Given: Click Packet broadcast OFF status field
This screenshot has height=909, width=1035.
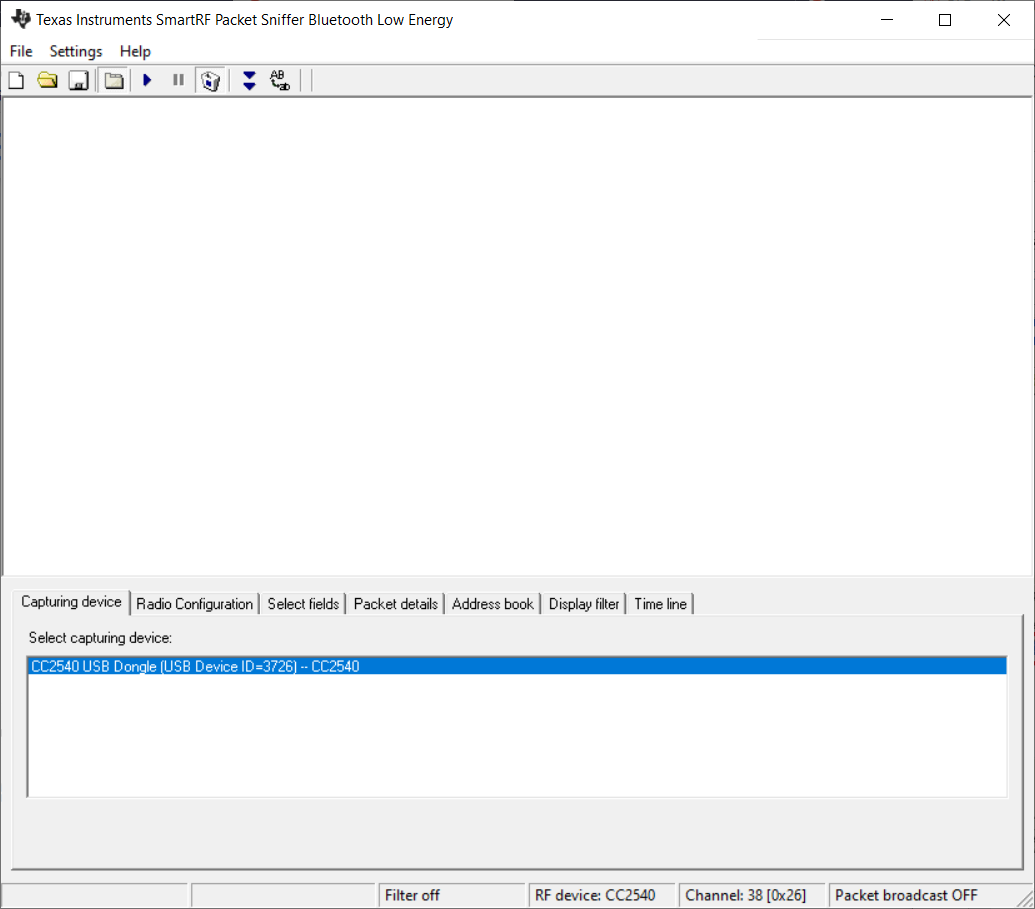Looking at the screenshot, I should (x=924, y=895).
